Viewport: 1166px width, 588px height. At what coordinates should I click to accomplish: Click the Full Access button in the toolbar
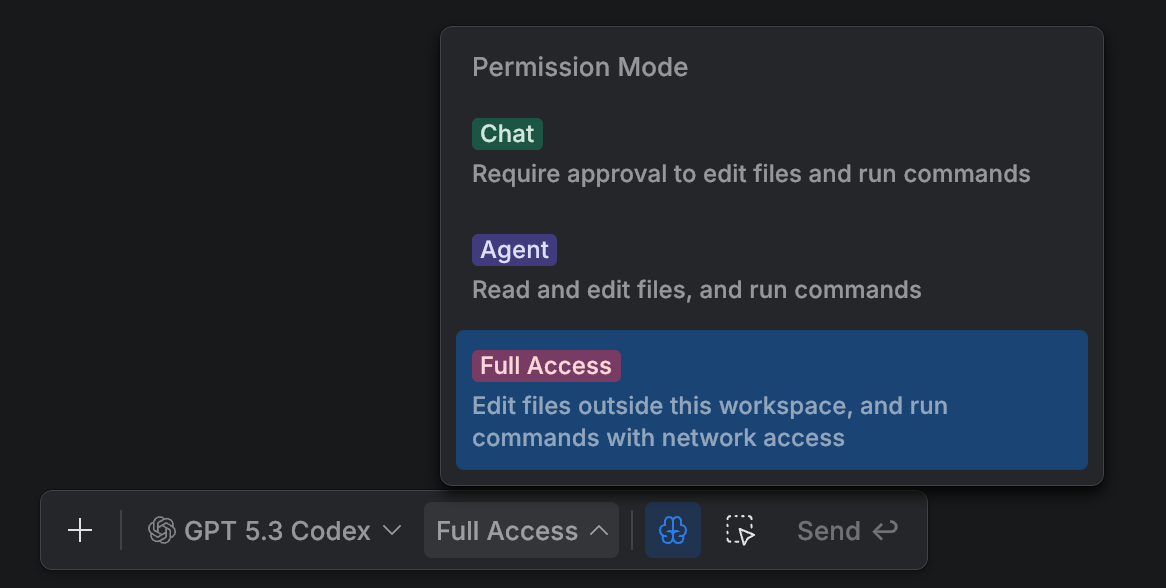pyautogui.click(x=521, y=531)
